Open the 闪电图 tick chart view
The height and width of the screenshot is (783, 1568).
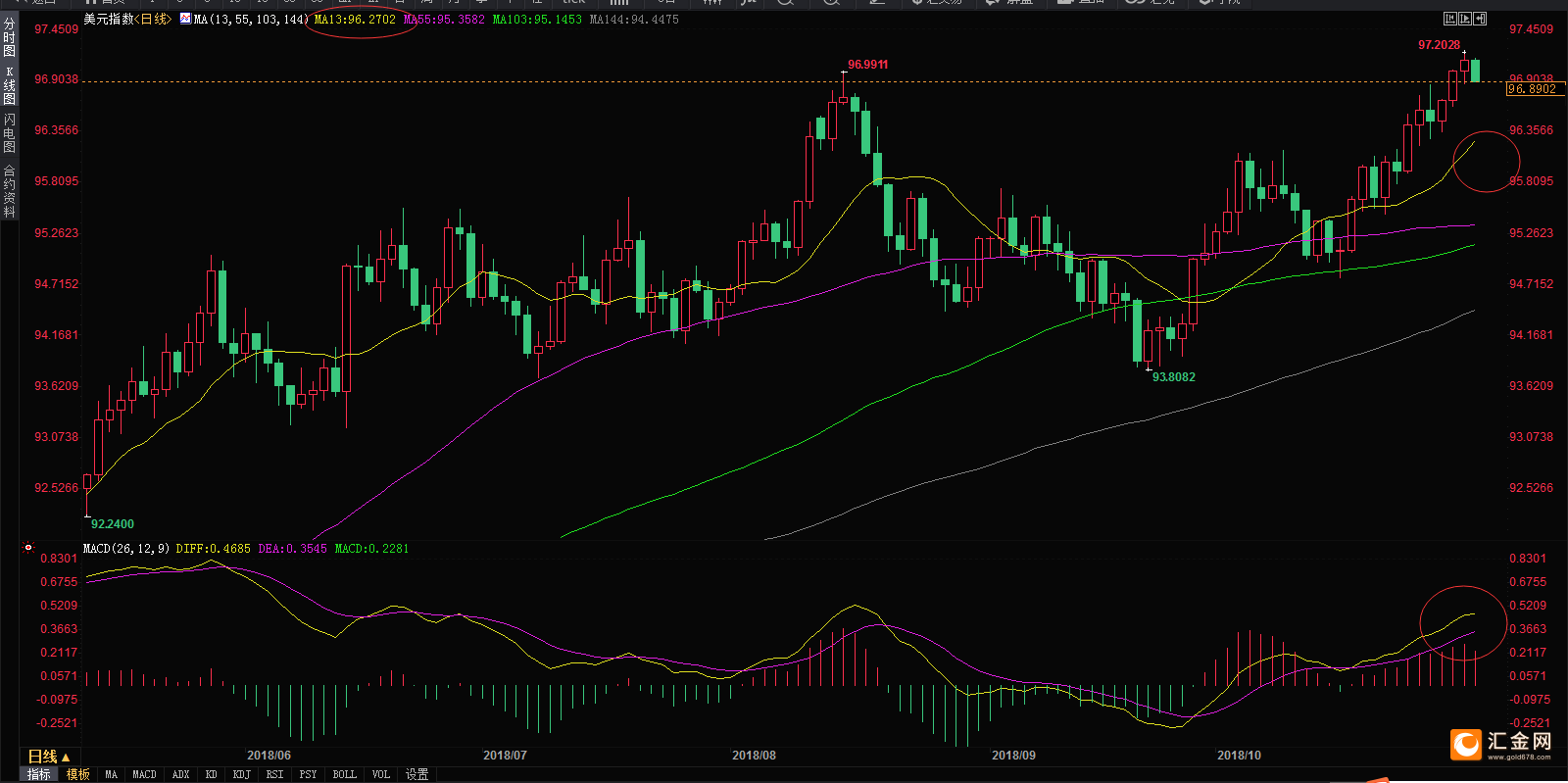click(9, 132)
